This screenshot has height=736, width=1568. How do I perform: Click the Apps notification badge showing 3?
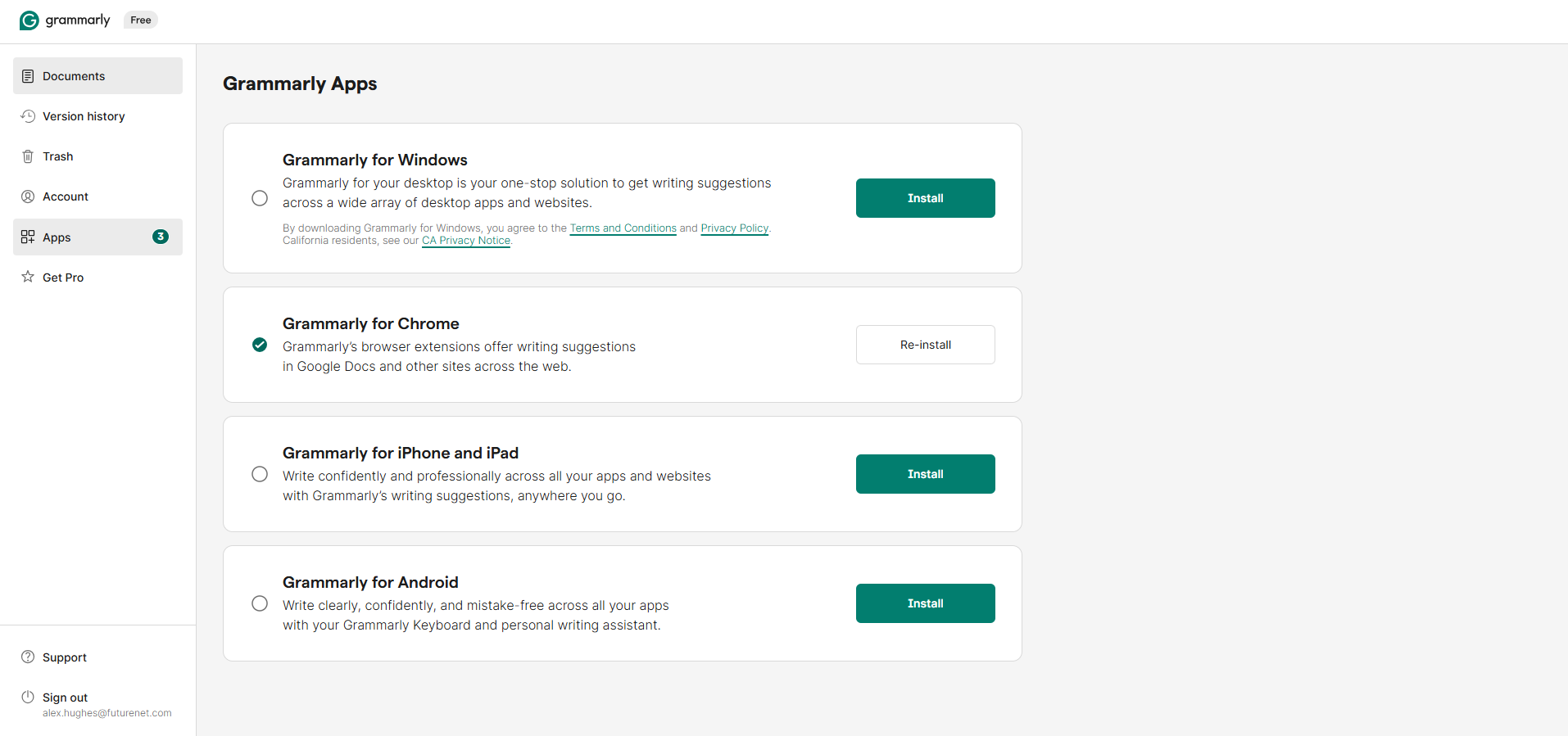161,237
